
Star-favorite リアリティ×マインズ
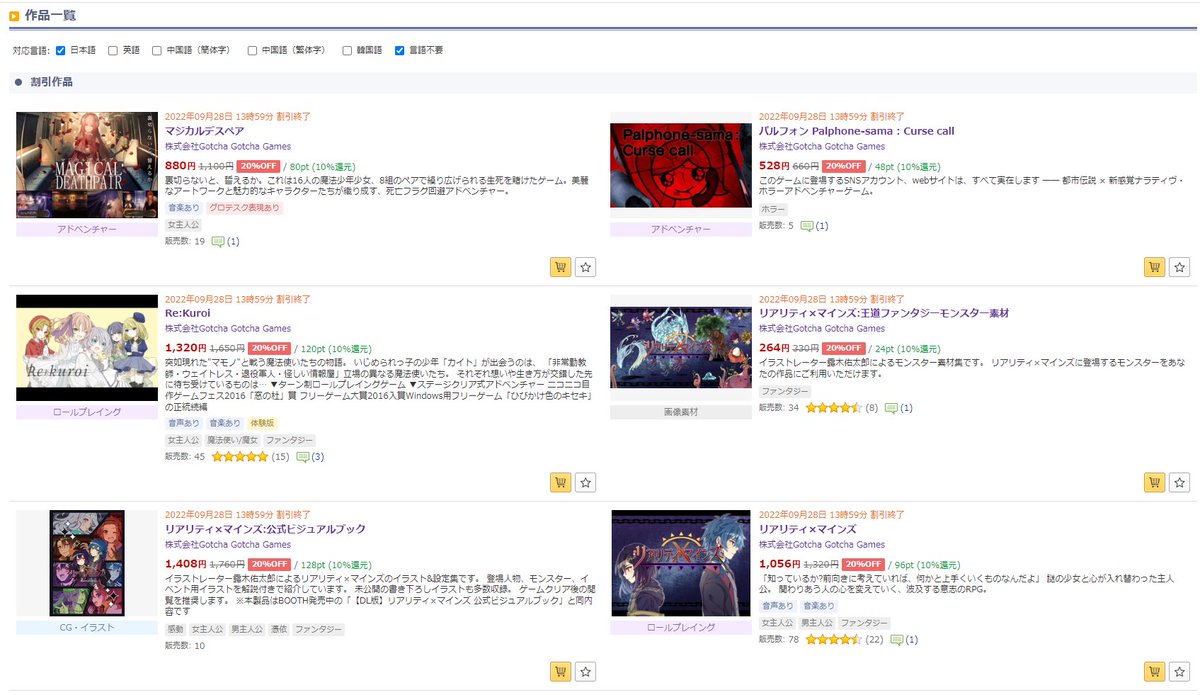[x=1180, y=671]
